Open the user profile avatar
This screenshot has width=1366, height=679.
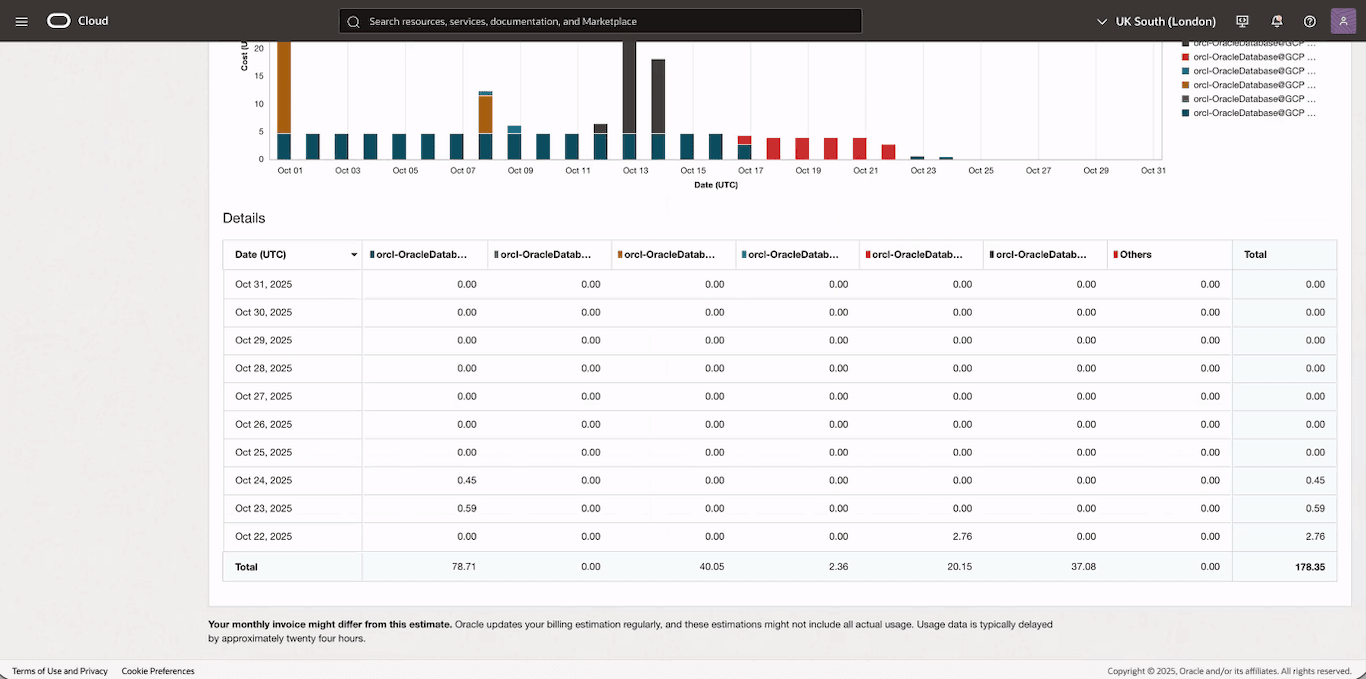[x=1343, y=20]
